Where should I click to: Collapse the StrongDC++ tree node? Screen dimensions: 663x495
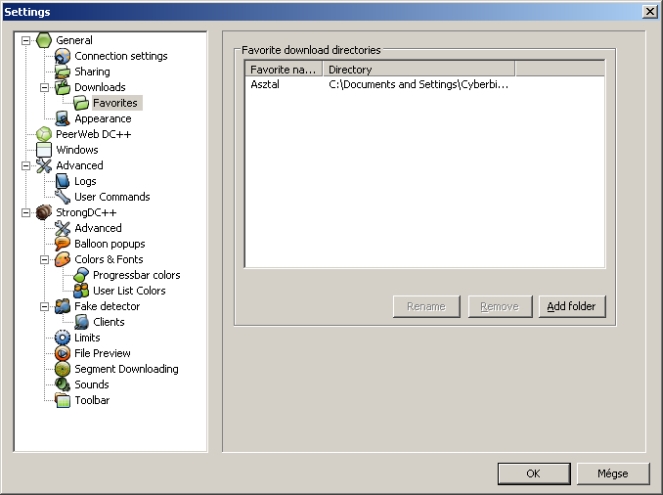pyautogui.click(x=26, y=213)
